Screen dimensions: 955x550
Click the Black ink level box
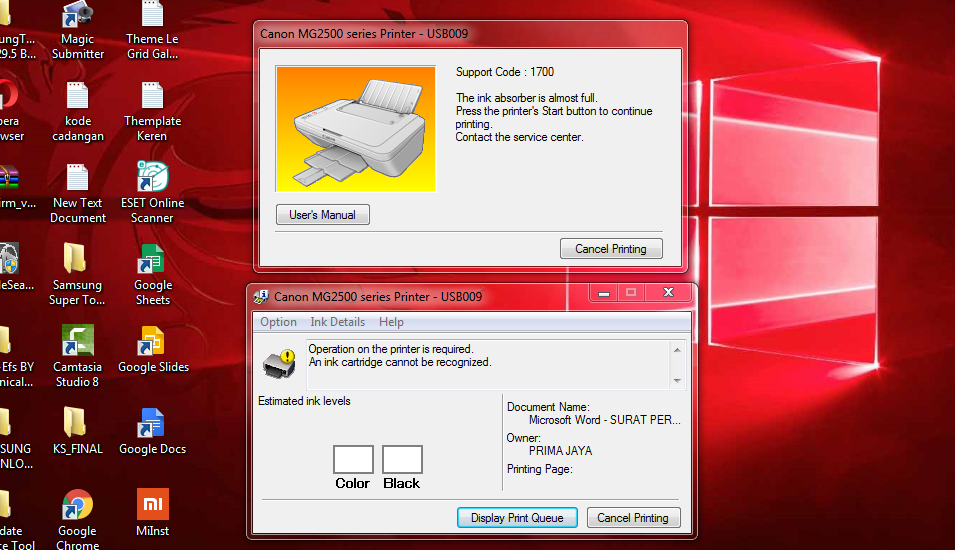[x=402, y=459]
